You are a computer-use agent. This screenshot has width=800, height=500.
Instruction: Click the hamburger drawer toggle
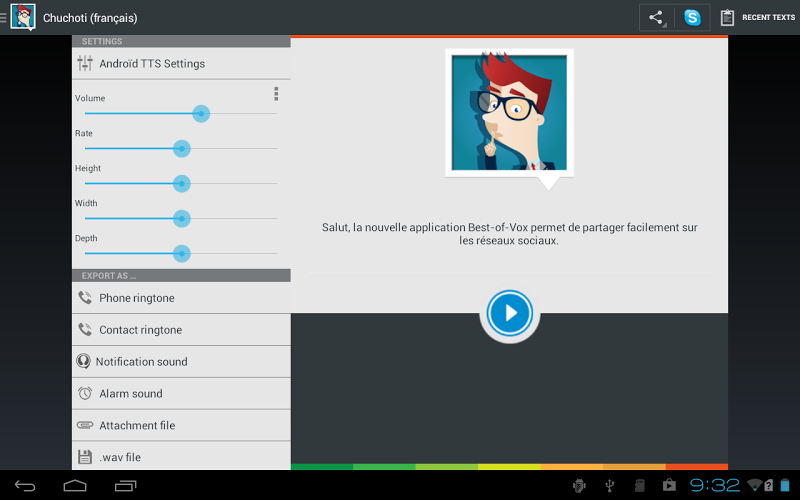point(3,18)
